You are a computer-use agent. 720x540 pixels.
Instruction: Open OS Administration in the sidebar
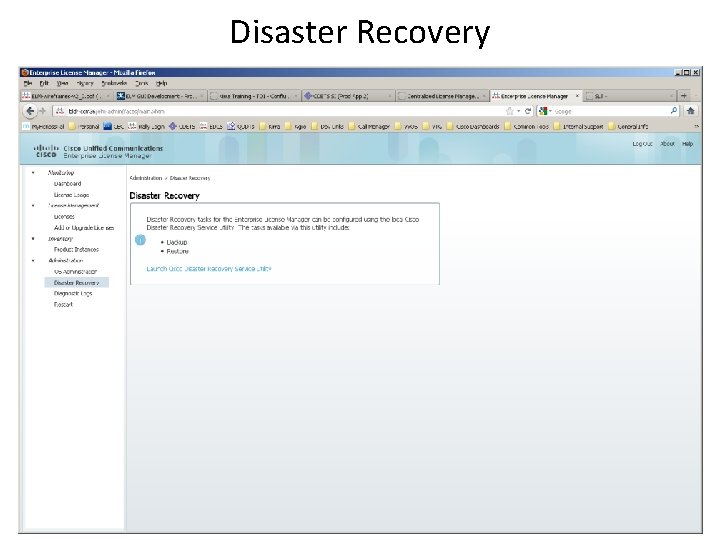[75, 271]
